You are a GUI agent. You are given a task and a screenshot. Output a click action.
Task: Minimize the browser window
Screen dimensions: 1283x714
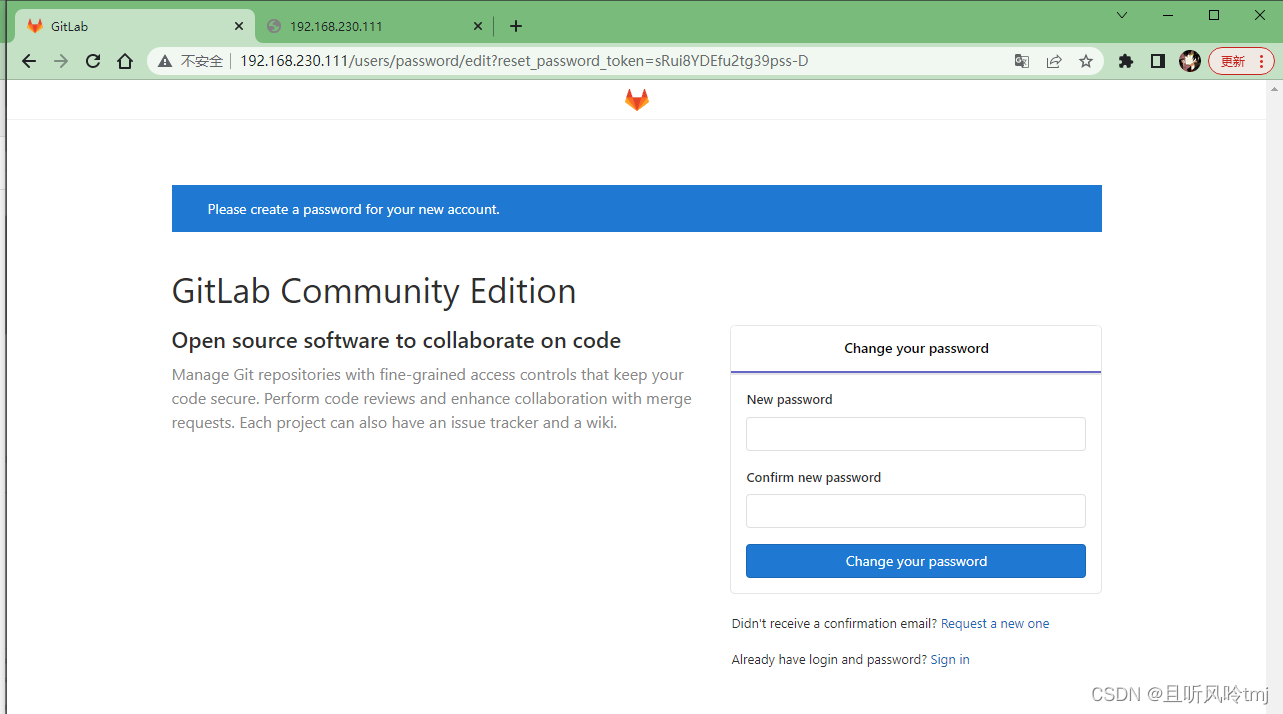click(1168, 15)
